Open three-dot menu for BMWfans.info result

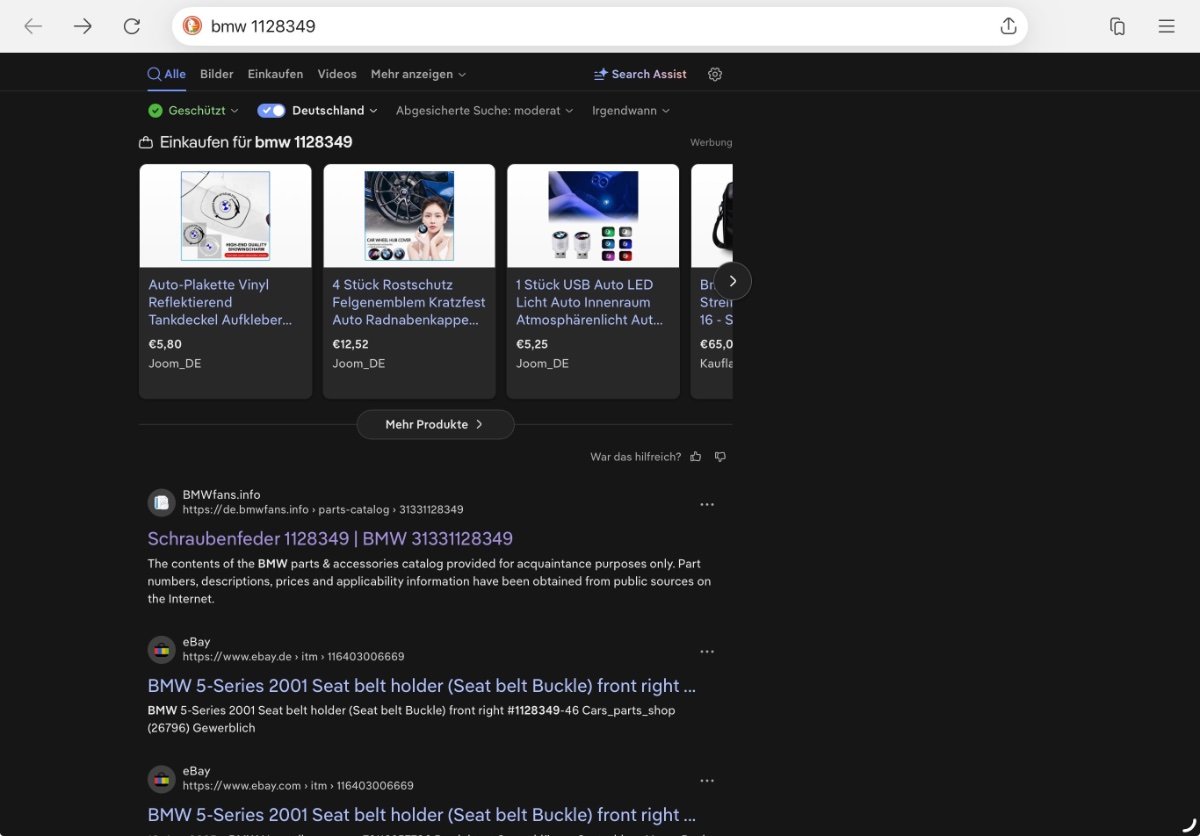pyautogui.click(x=707, y=505)
